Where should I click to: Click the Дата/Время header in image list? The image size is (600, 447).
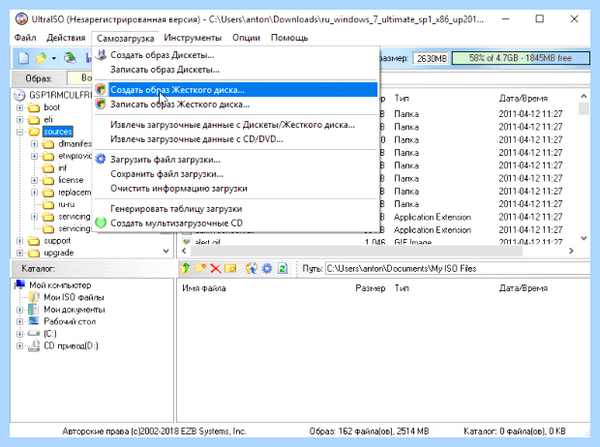[523, 98]
